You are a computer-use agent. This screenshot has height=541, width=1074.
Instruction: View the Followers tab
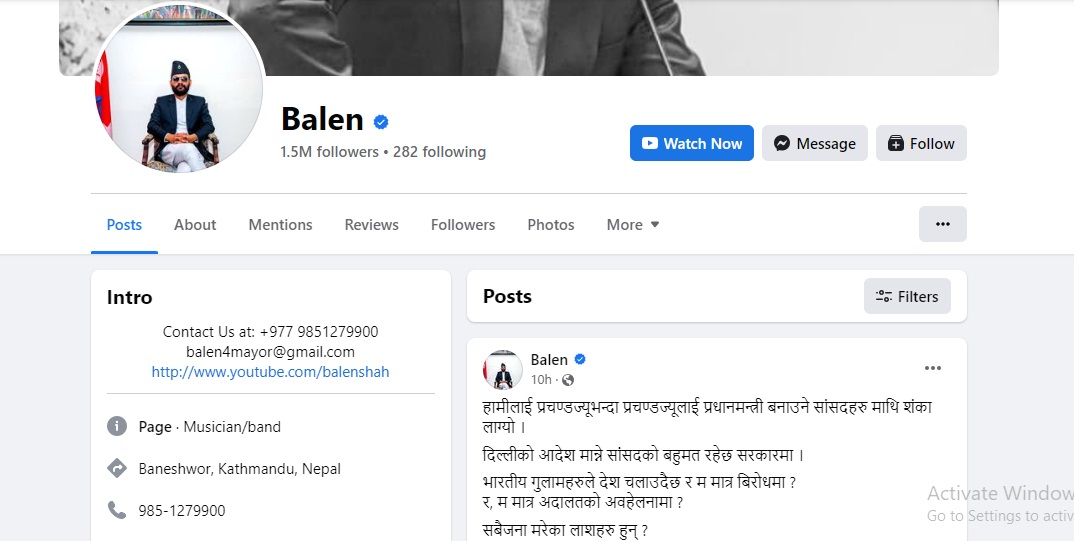point(463,225)
